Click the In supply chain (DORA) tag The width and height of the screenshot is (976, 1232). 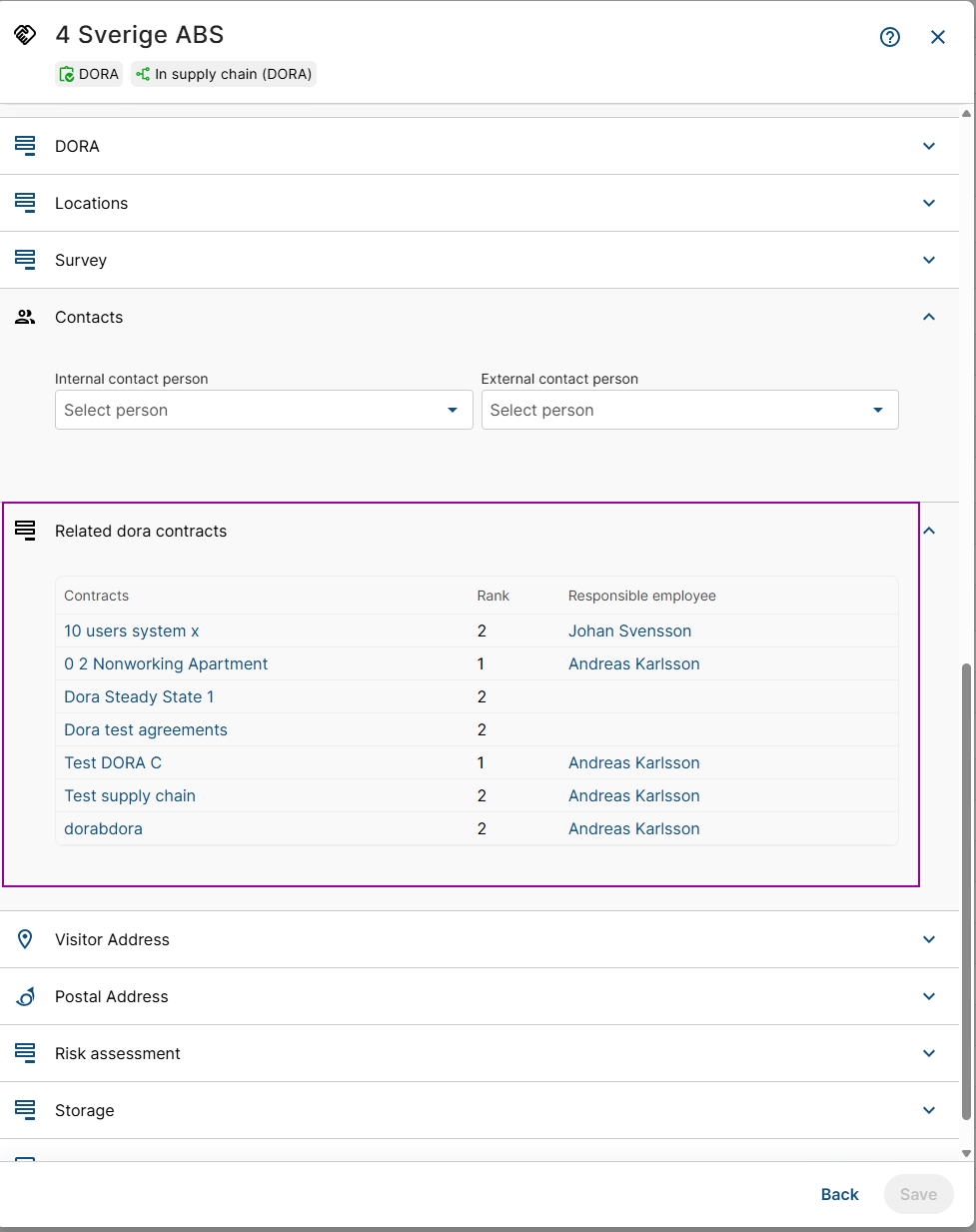pos(224,74)
